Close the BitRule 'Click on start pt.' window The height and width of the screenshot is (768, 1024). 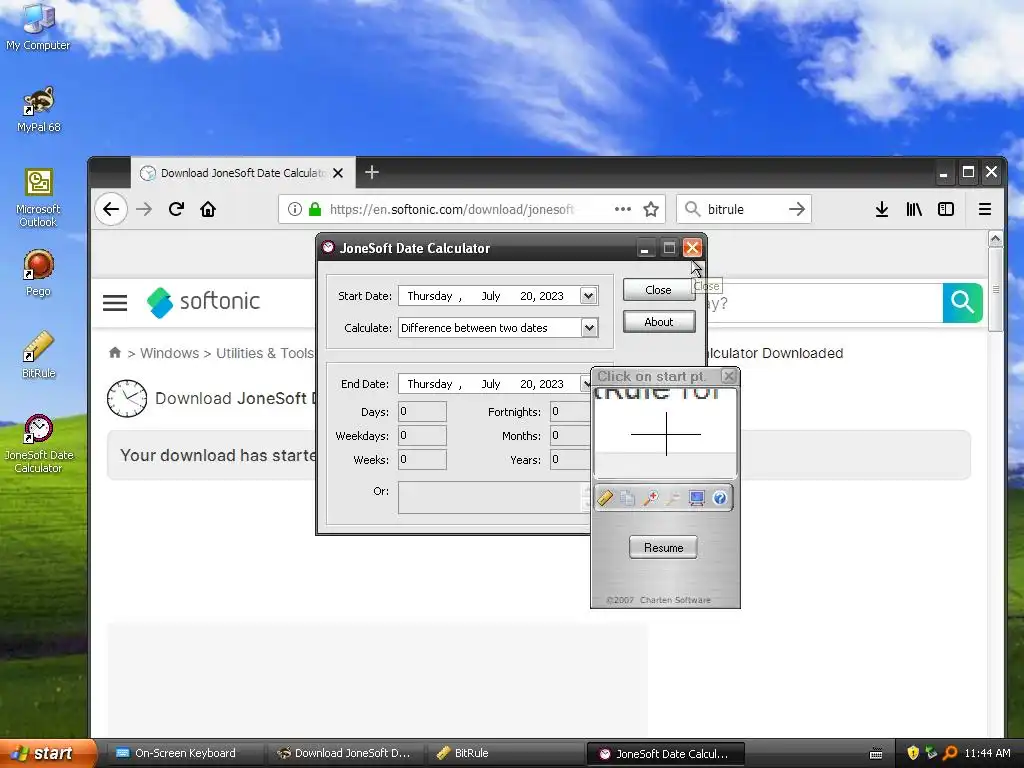pos(729,376)
